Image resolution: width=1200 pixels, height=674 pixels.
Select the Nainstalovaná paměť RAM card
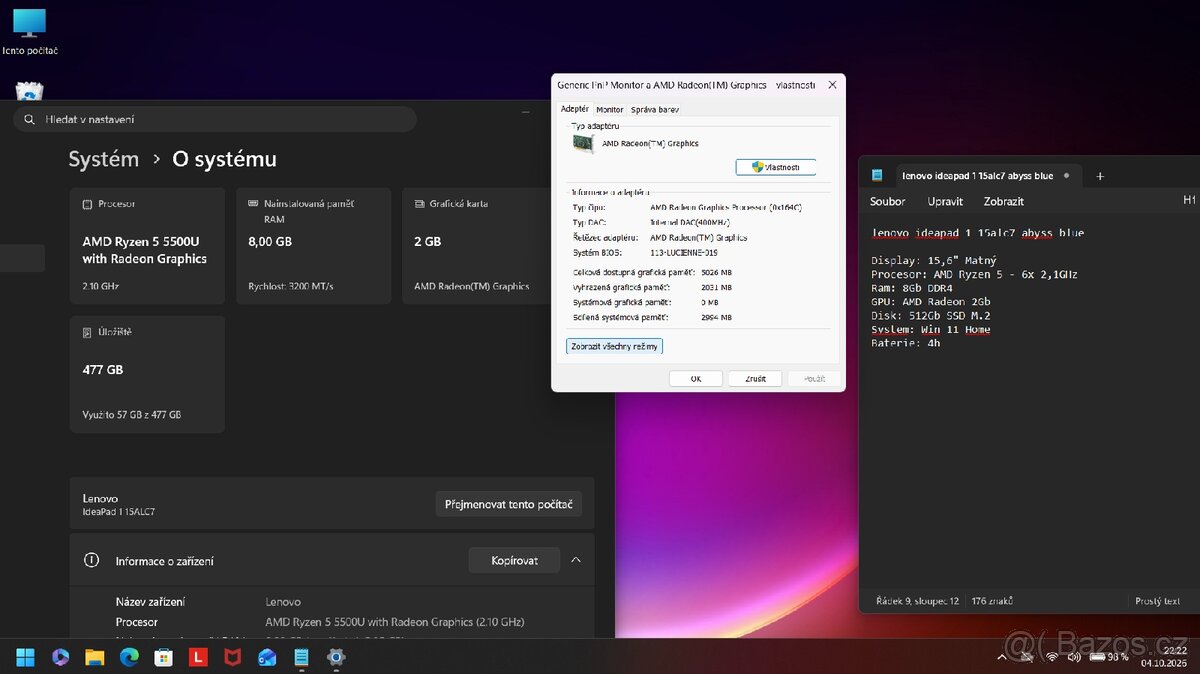[313, 245]
